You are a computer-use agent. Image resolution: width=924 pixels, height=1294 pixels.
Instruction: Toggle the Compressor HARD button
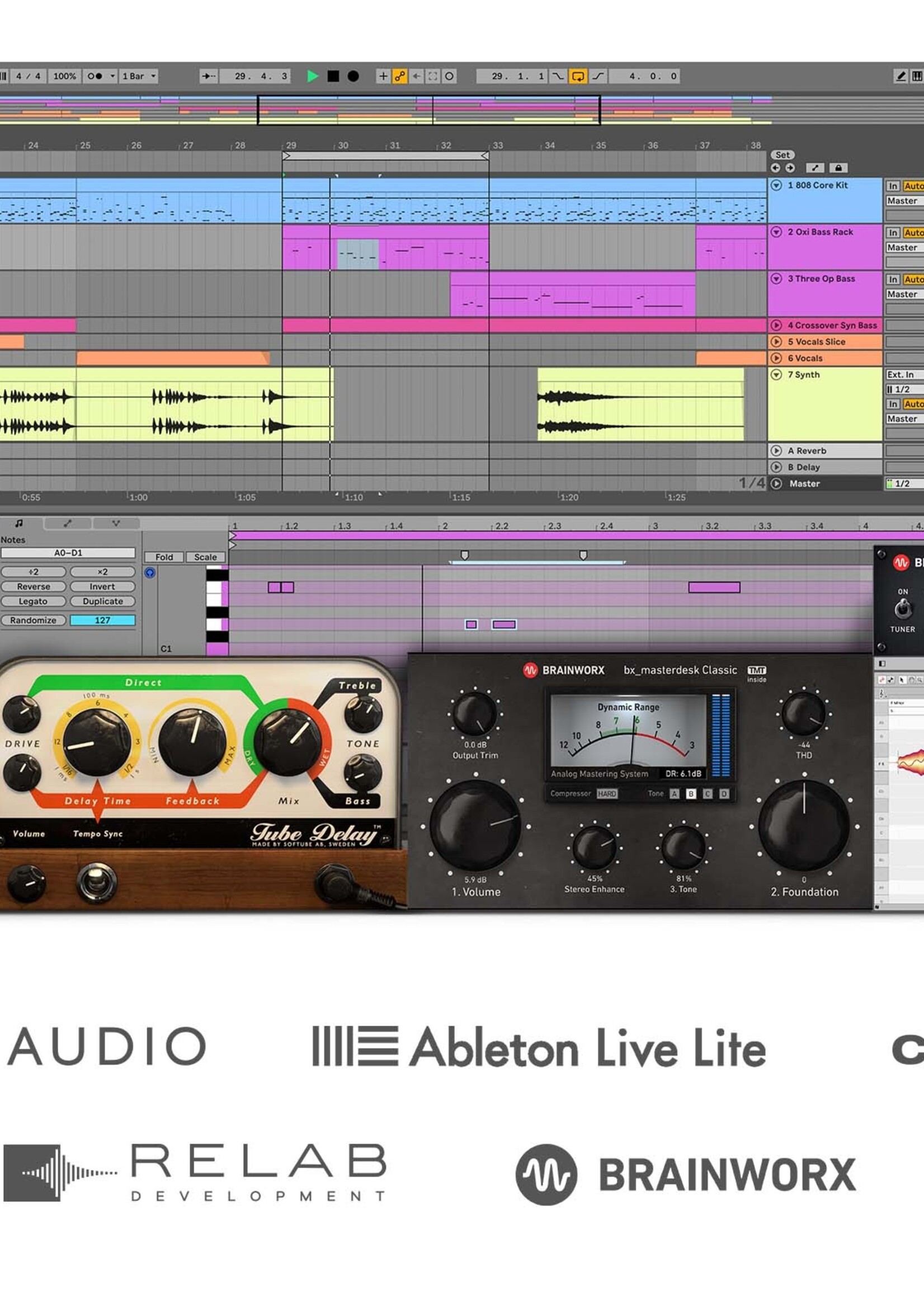[606, 794]
